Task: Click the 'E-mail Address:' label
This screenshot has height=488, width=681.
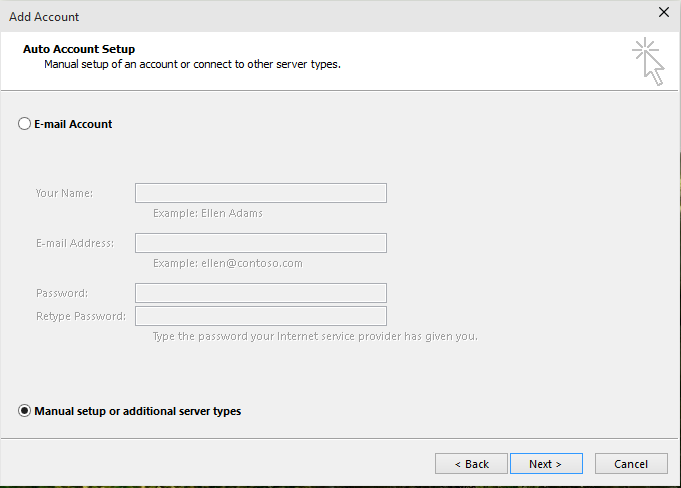Action: click(x=75, y=243)
